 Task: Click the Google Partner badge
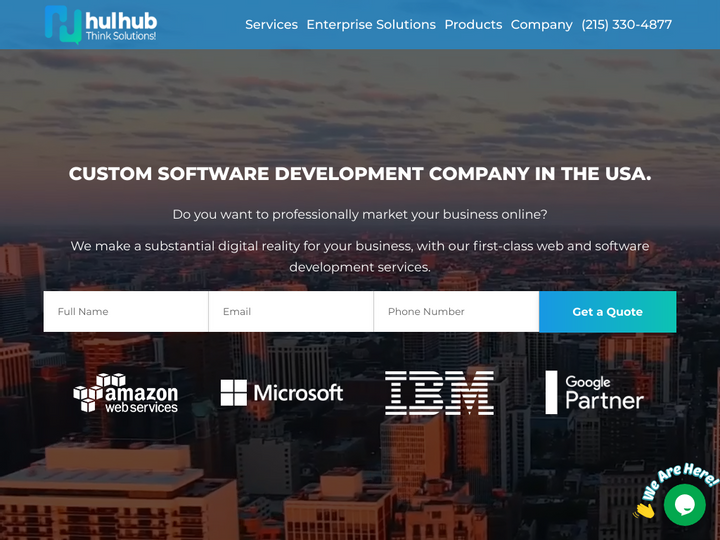point(595,392)
